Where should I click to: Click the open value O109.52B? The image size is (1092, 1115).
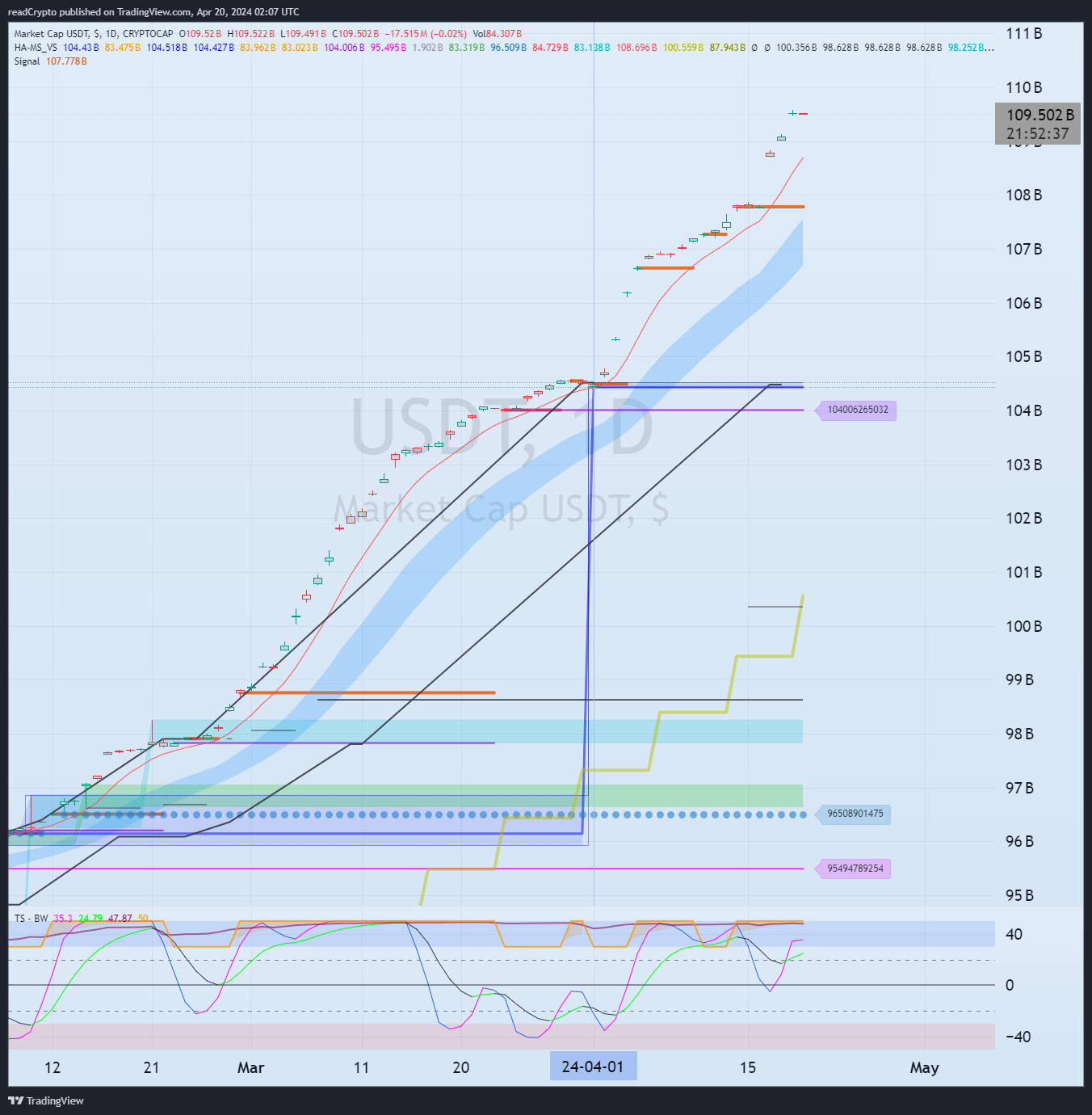tap(200, 34)
